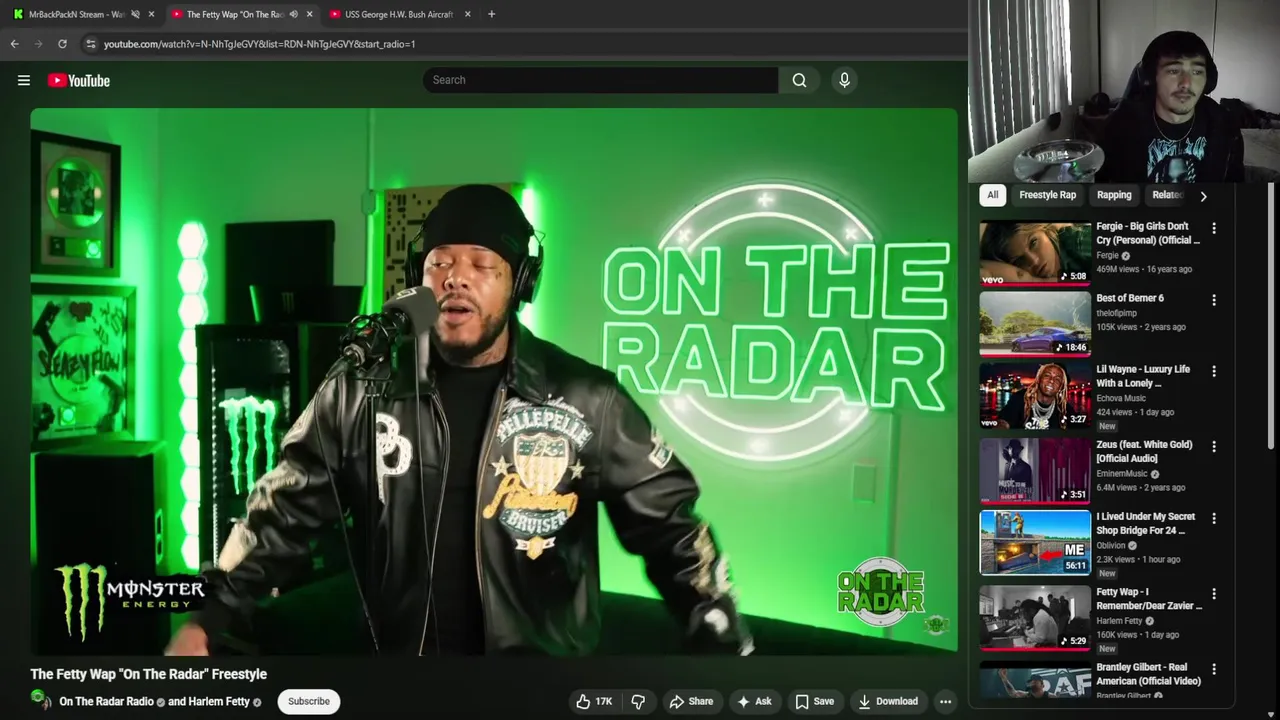Screen dimensions: 1280x720
Task: Open title Fetty Wap - I Remember/Dear Zavier
Action: [1149, 598]
